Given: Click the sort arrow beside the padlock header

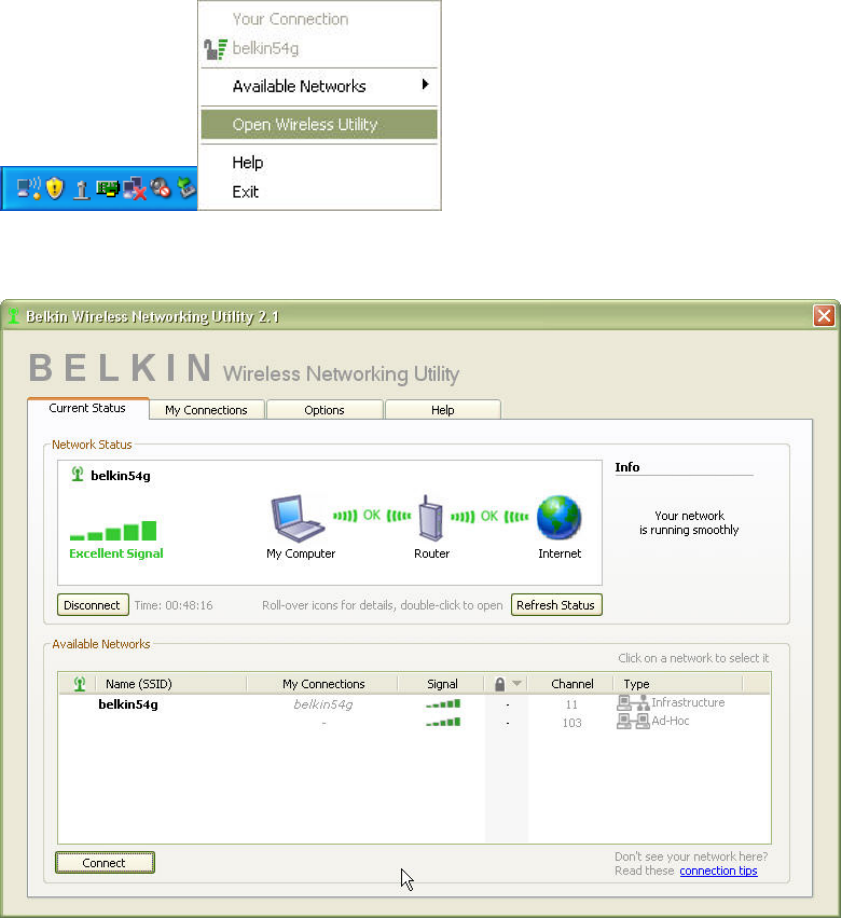Looking at the screenshot, I should coord(517,683).
